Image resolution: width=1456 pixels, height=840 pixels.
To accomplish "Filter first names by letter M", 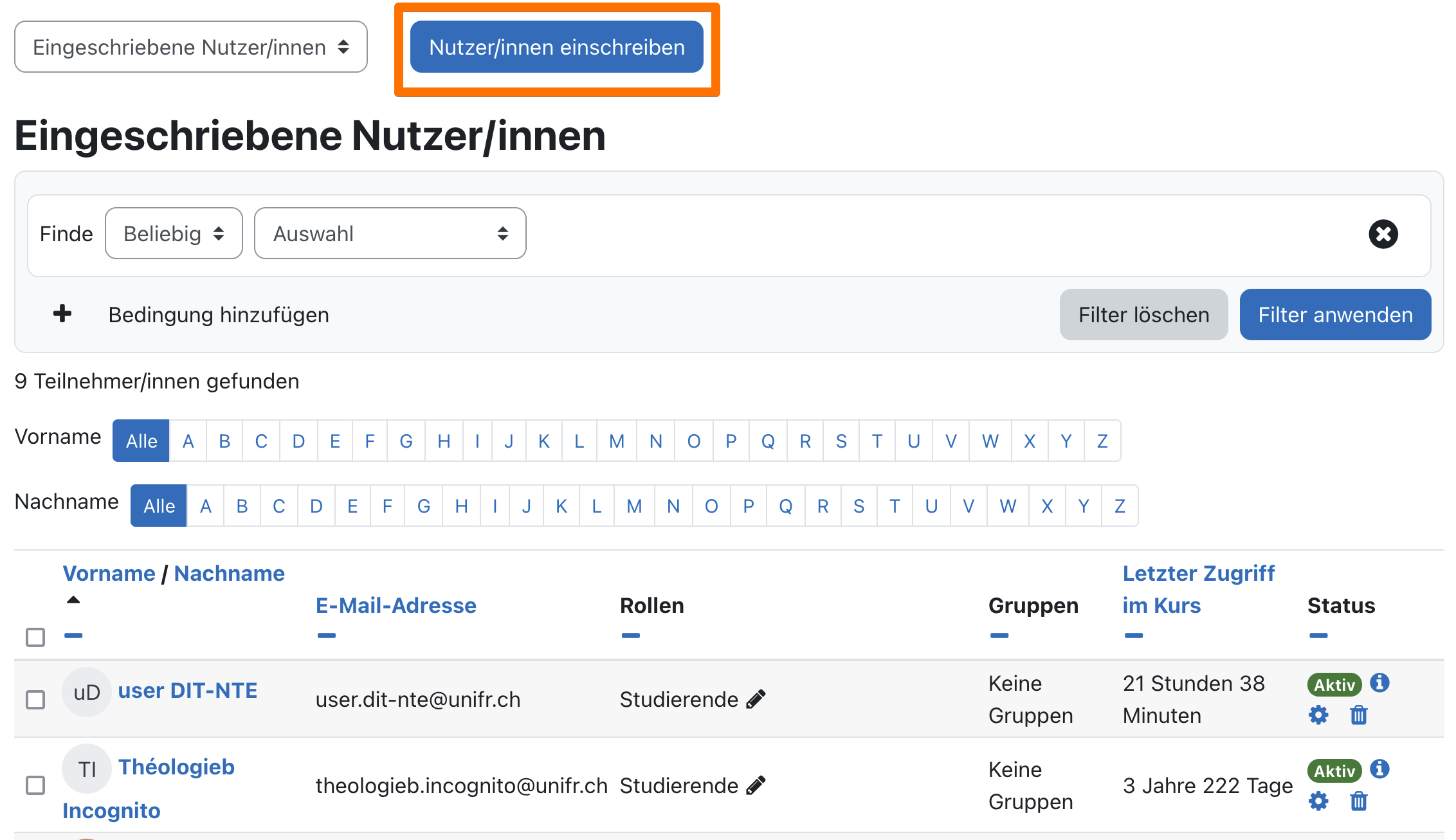I will click(617, 441).
